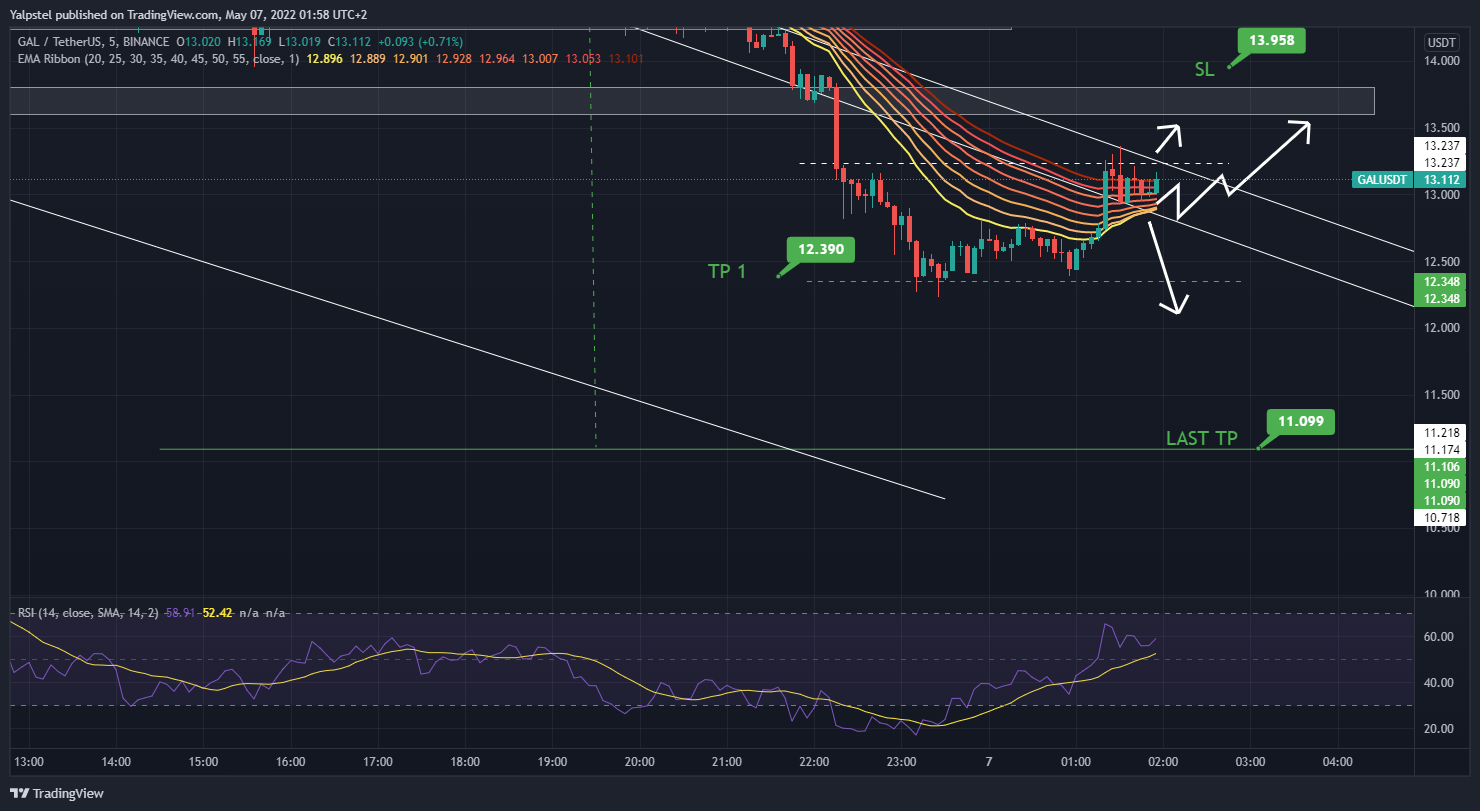
Task: Click the white 10.718 price tag
Action: [x=1441, y=517]
